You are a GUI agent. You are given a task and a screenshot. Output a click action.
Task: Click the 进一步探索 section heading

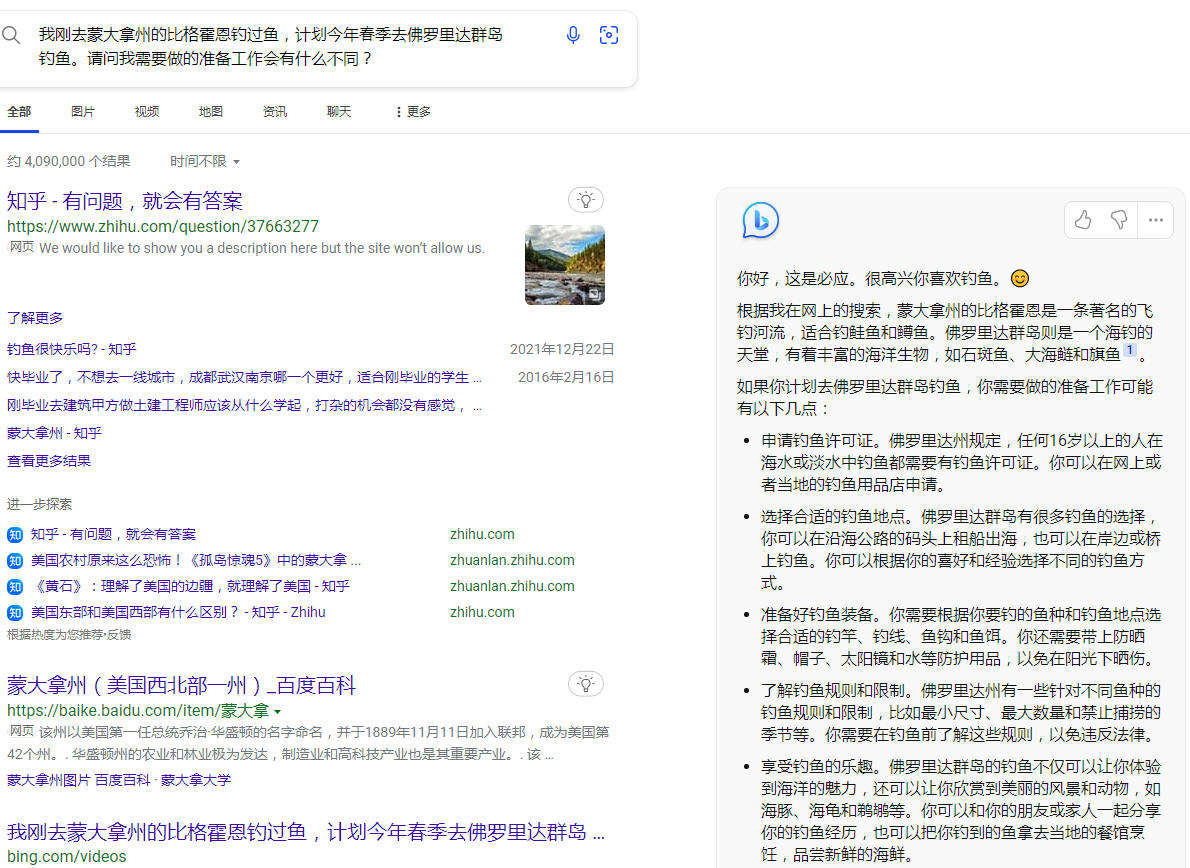(39, 505)
